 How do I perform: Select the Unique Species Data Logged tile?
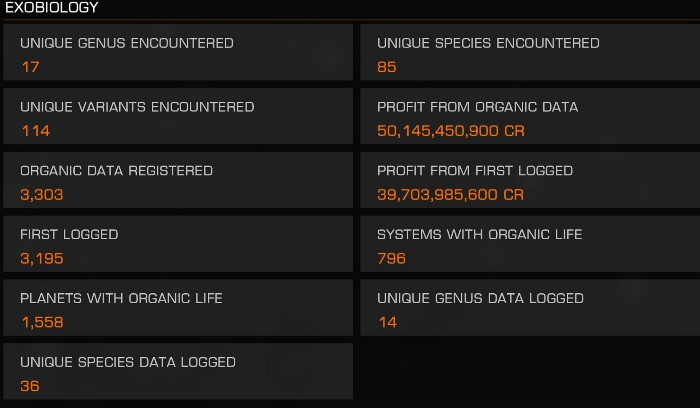coord(178,372)
